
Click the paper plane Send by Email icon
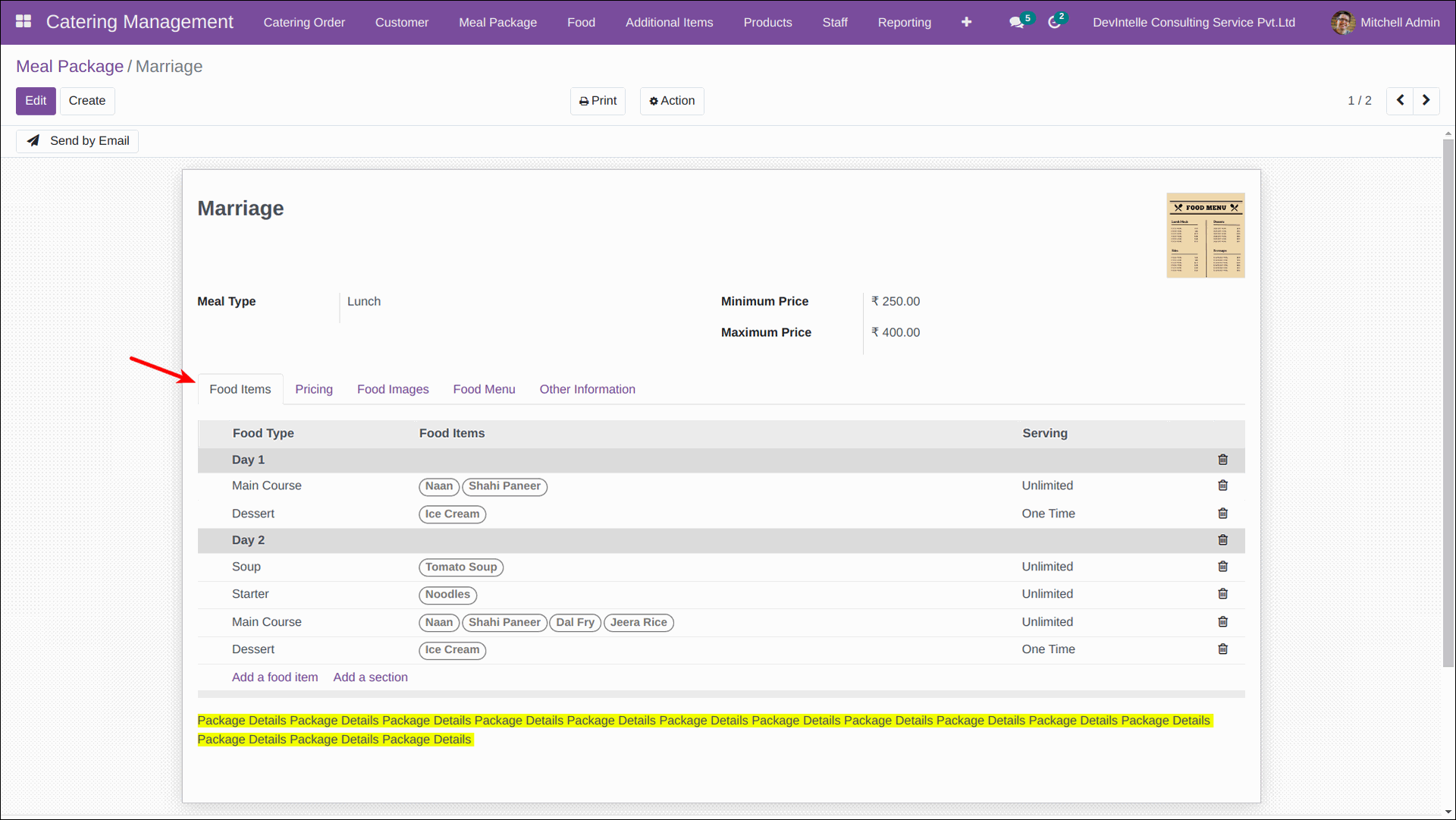[x=33, y=140]
